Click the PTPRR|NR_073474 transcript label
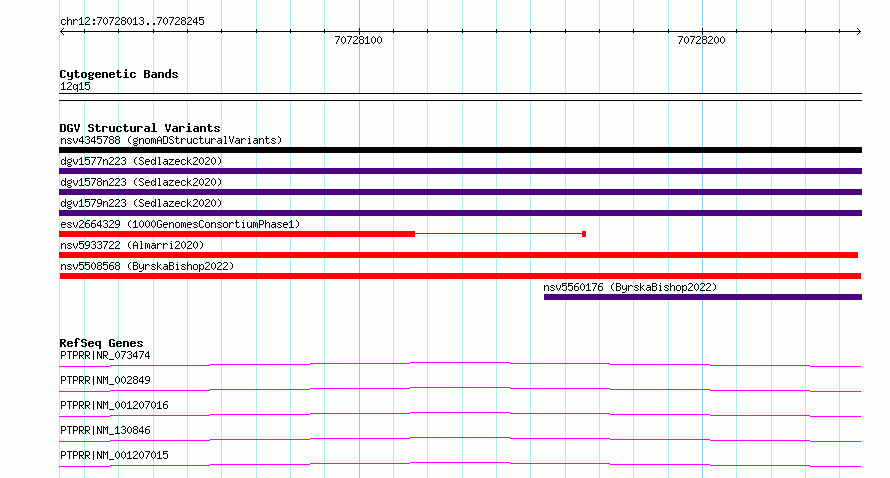The height and width of the screenshot is (478, 890). pos(105,355)
